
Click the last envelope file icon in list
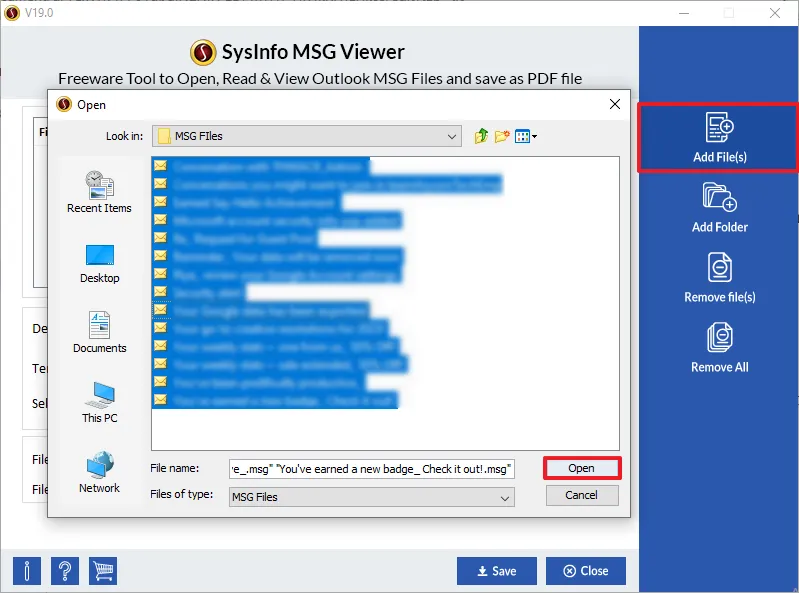161,399
